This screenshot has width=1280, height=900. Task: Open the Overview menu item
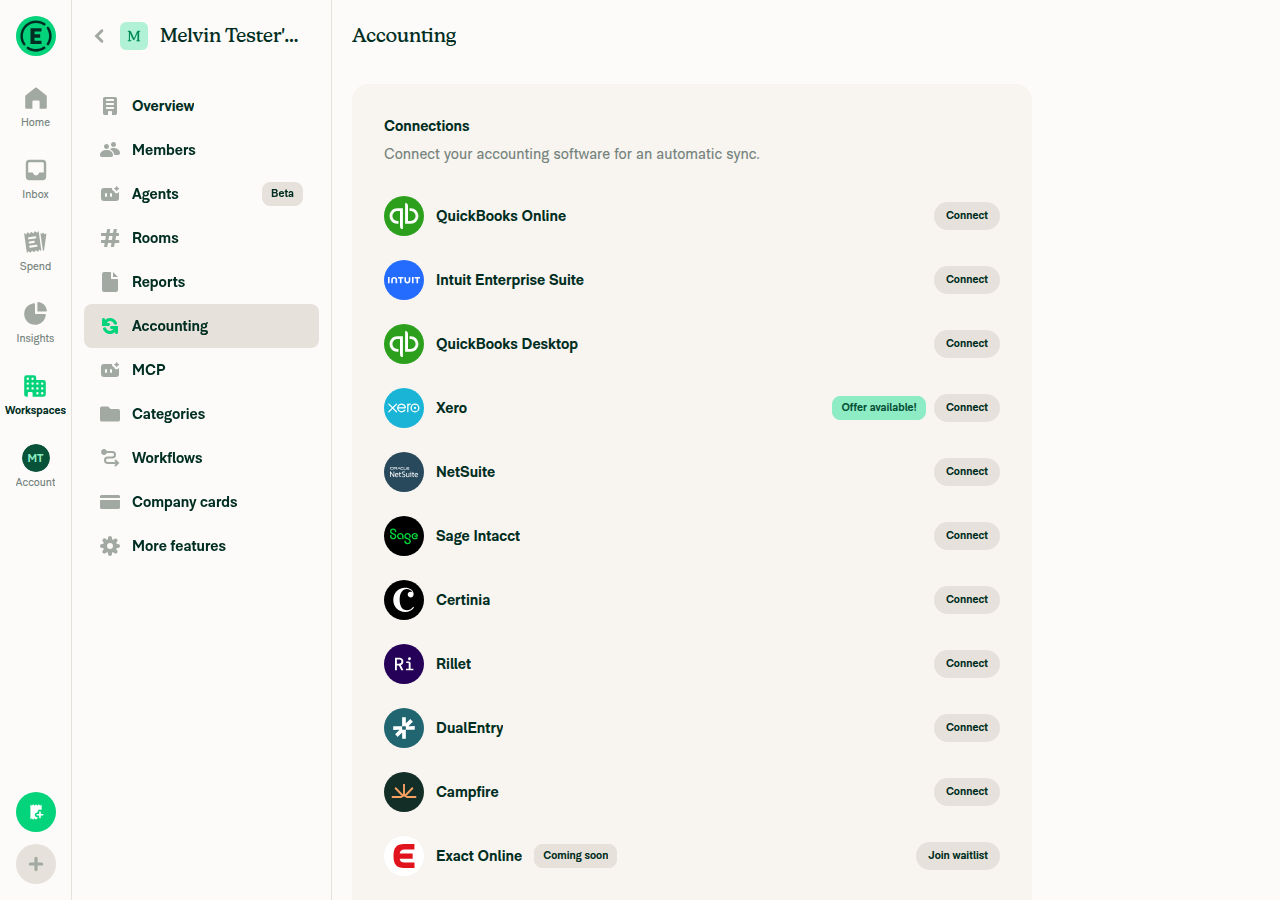(201, 106)
